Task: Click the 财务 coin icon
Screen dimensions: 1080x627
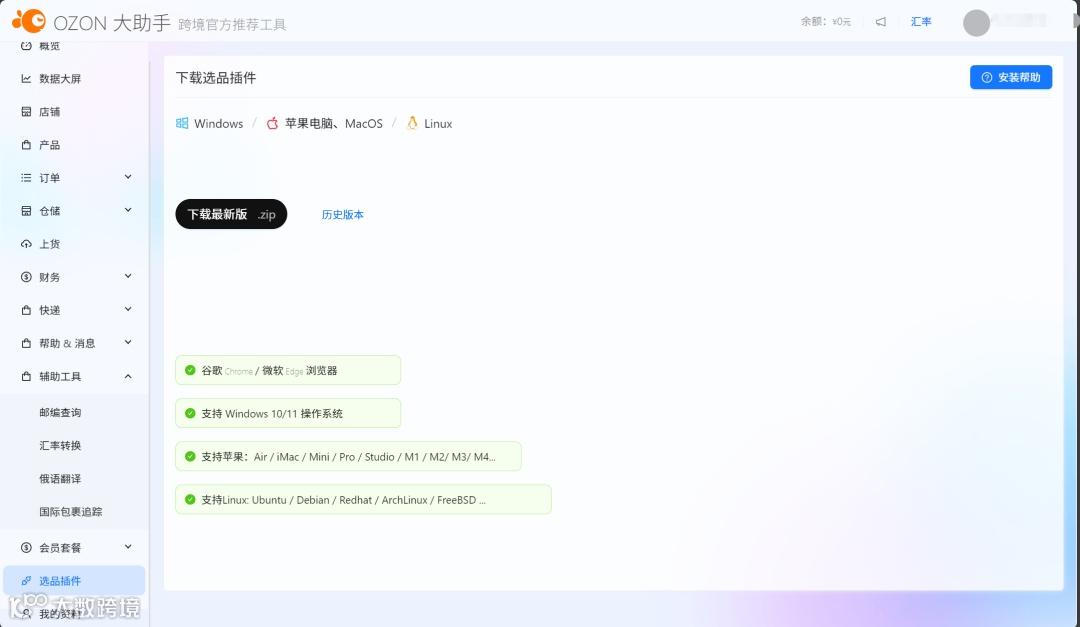Action: (x=26, y=277)
